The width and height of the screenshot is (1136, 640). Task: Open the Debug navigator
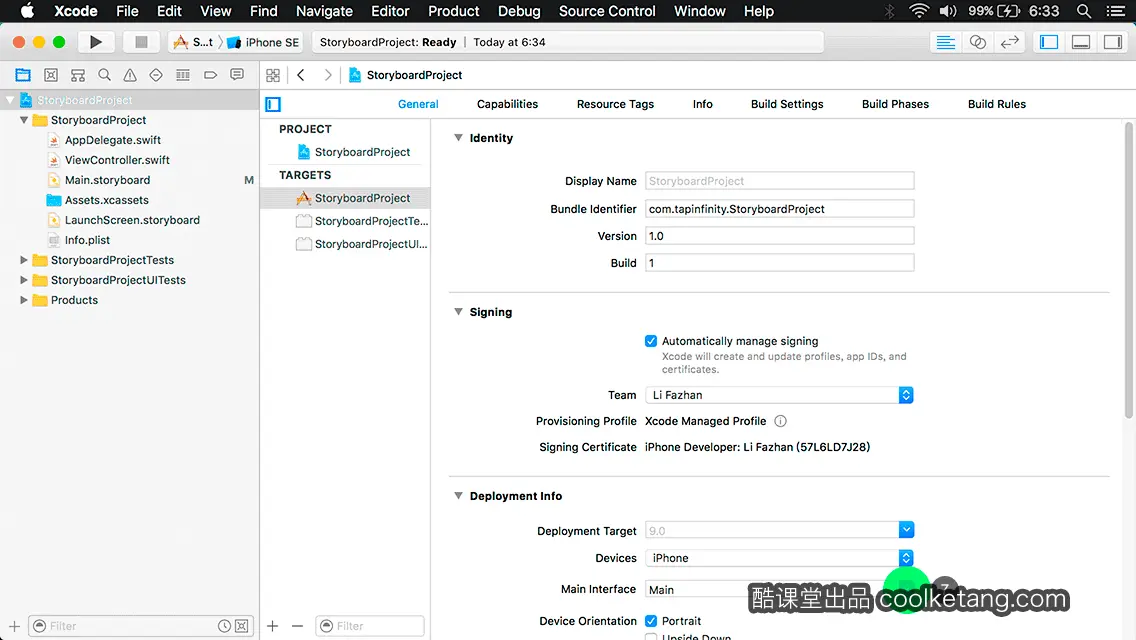click(183, 75)
